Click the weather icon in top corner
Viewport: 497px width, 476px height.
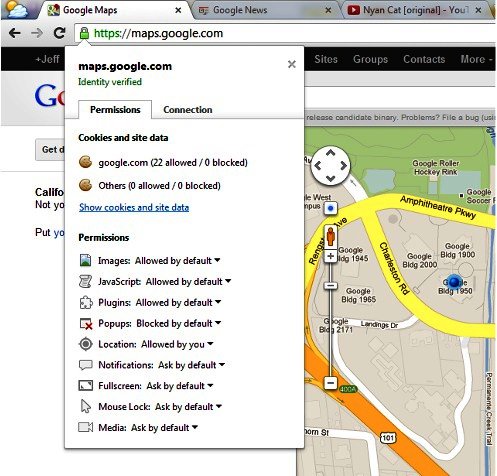tap(17, 9)
